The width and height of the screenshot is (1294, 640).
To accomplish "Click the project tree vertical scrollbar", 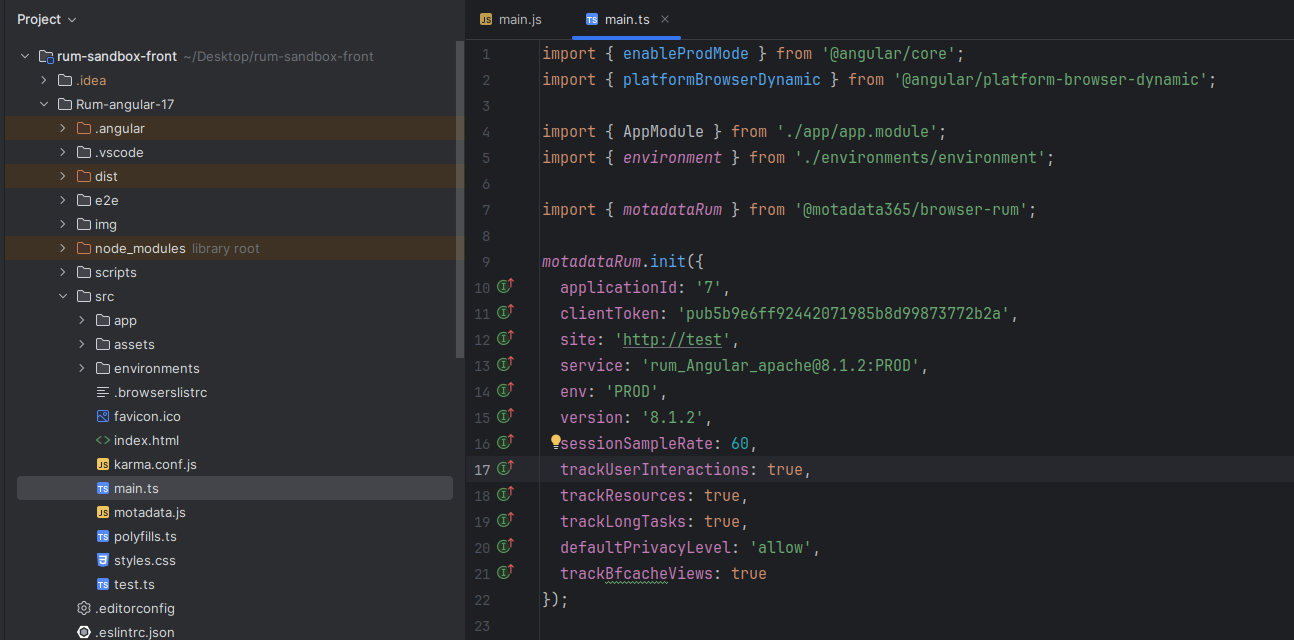I will (460, 200).
